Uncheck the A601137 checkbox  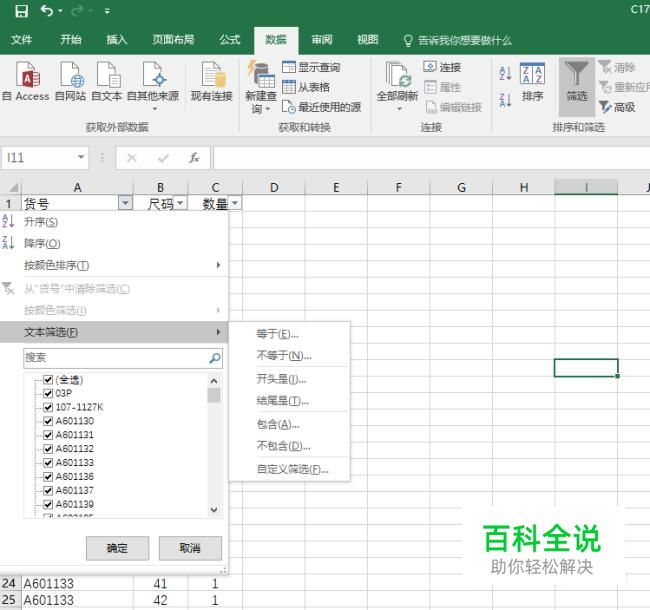(48, 490)
